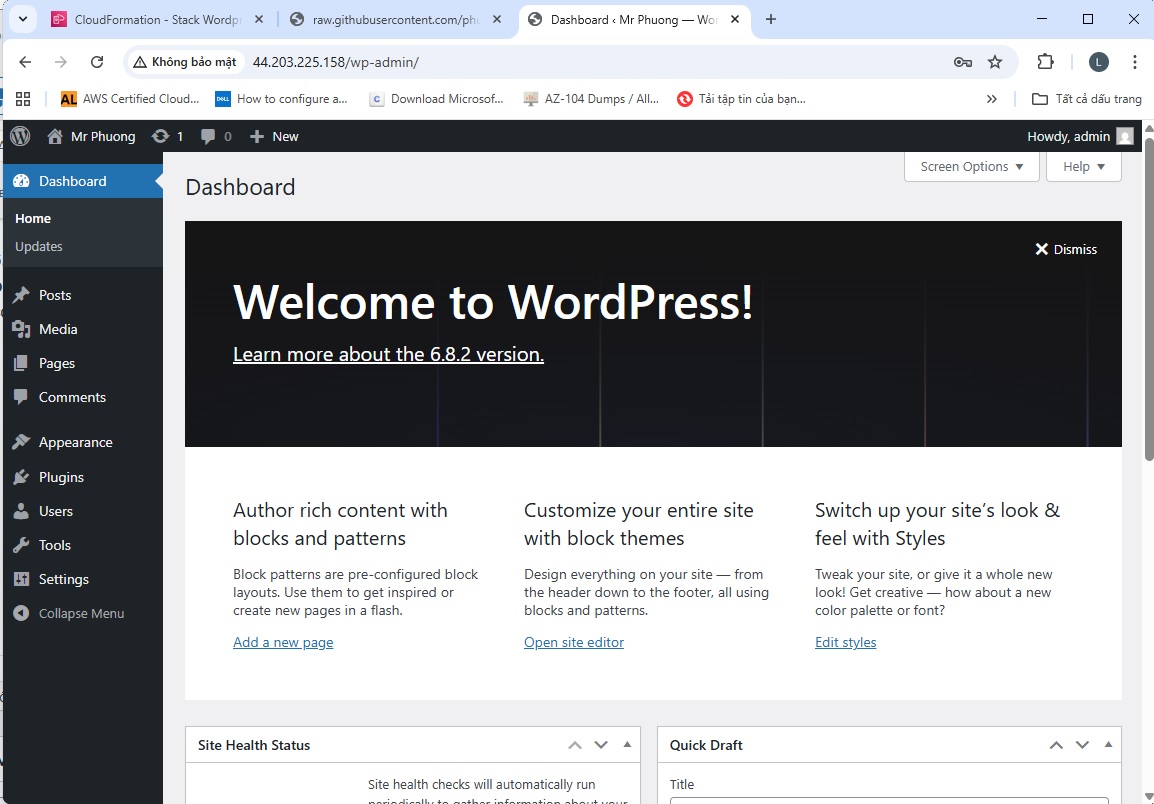The width and height of the screenshot is (1154, 804).
Task: Open the Media library menu
Action: pyautogui.click(x=58, y=329)
